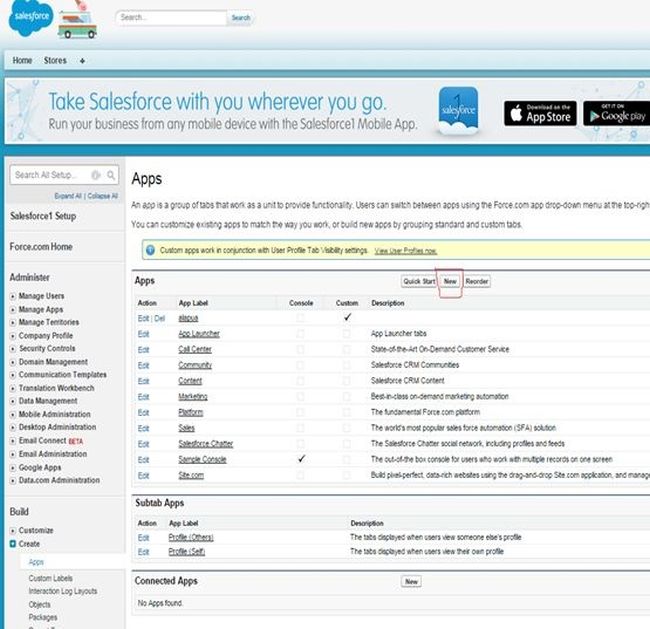
Task: Click the Reorder button
Action: [477, 281]
